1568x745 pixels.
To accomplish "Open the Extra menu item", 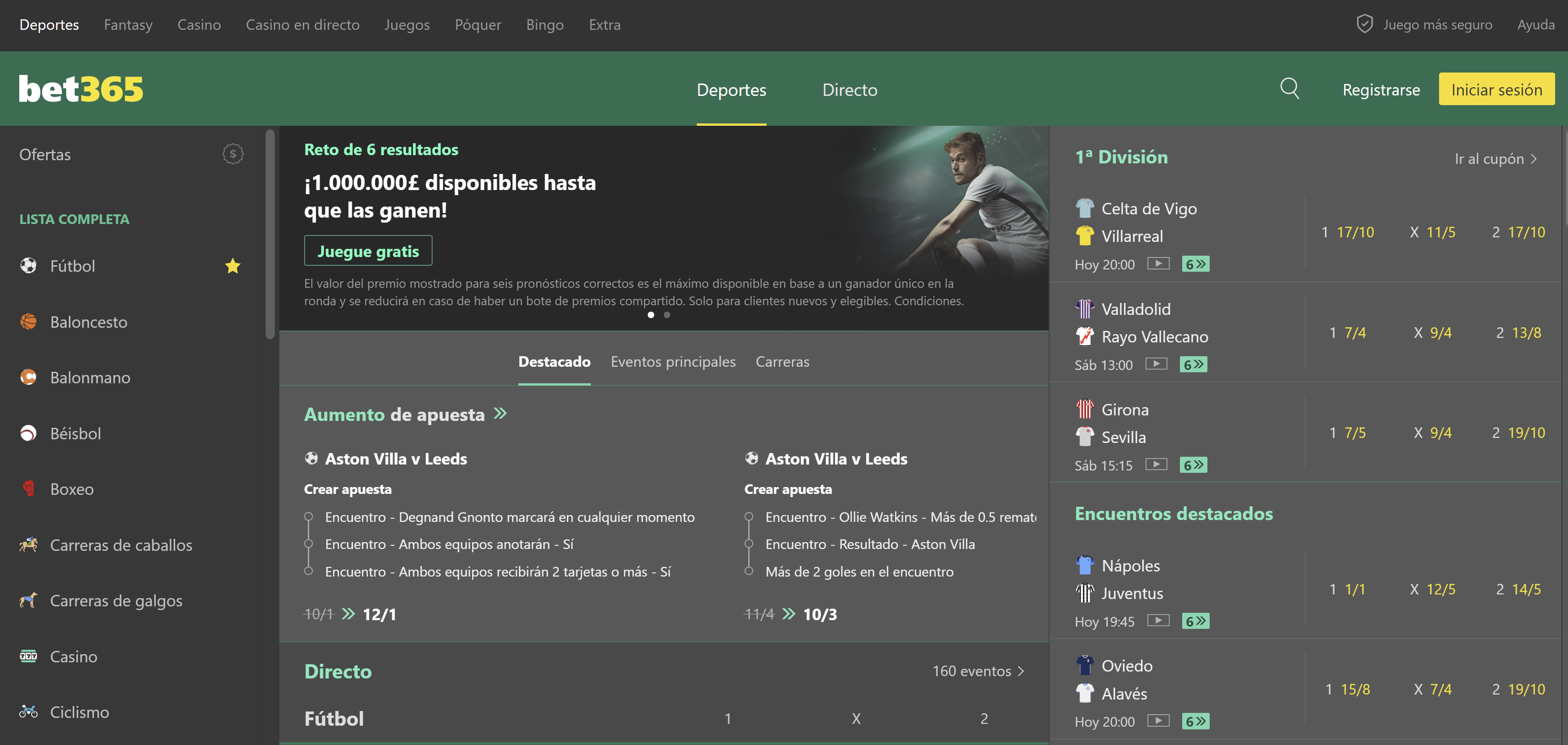I will point(605,24).
